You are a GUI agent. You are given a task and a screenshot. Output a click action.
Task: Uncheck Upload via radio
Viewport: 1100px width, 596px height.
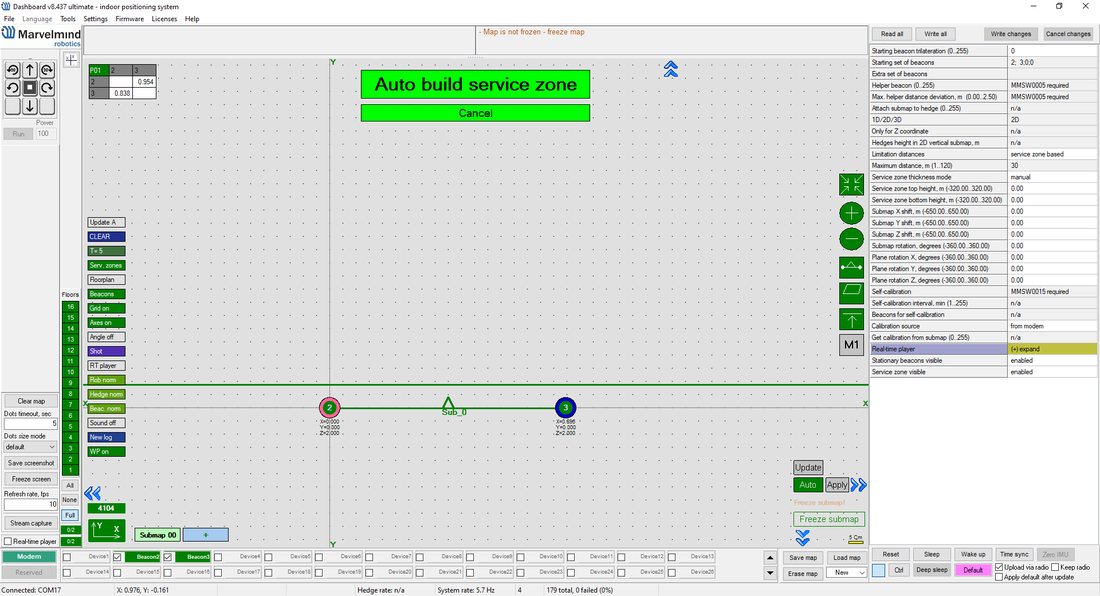click(999, 567)
